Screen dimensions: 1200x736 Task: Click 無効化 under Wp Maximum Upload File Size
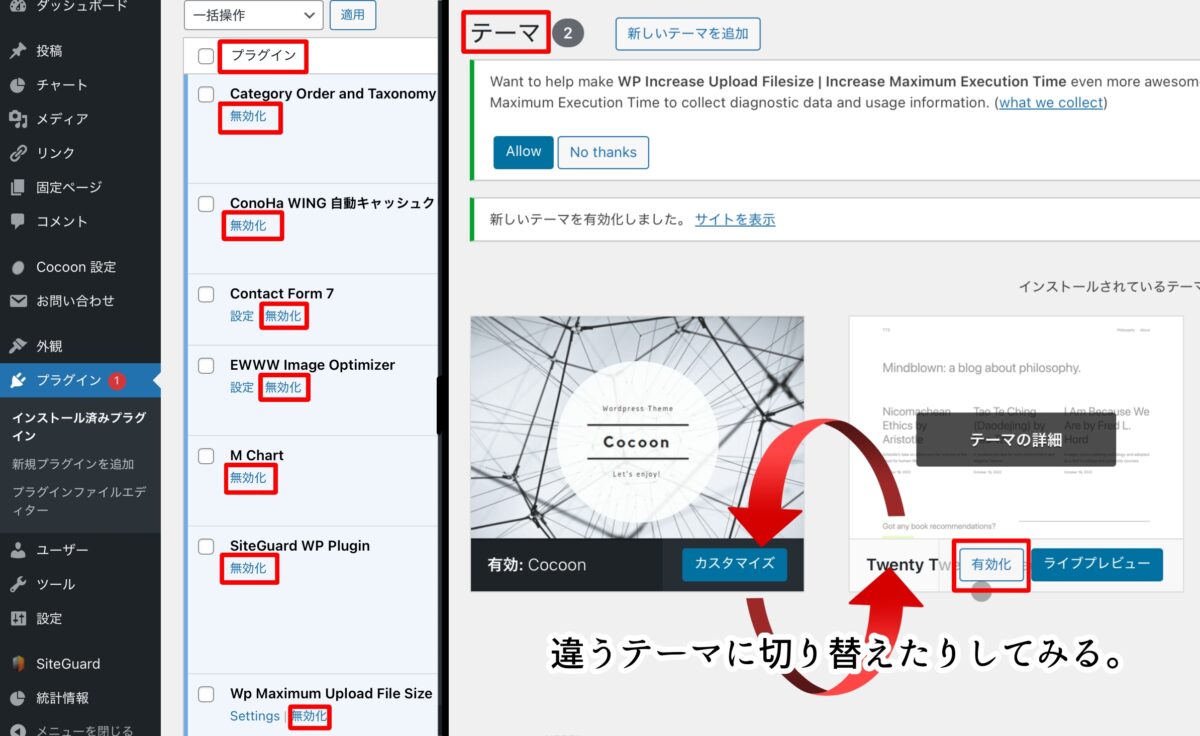click(309, 716)
